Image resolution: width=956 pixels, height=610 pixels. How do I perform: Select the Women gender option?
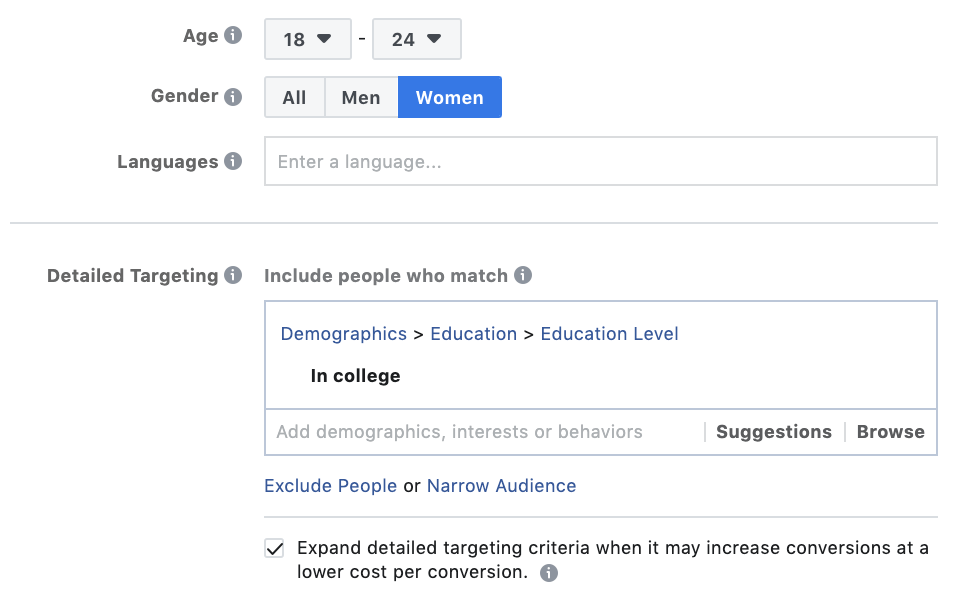click(449, 98)
